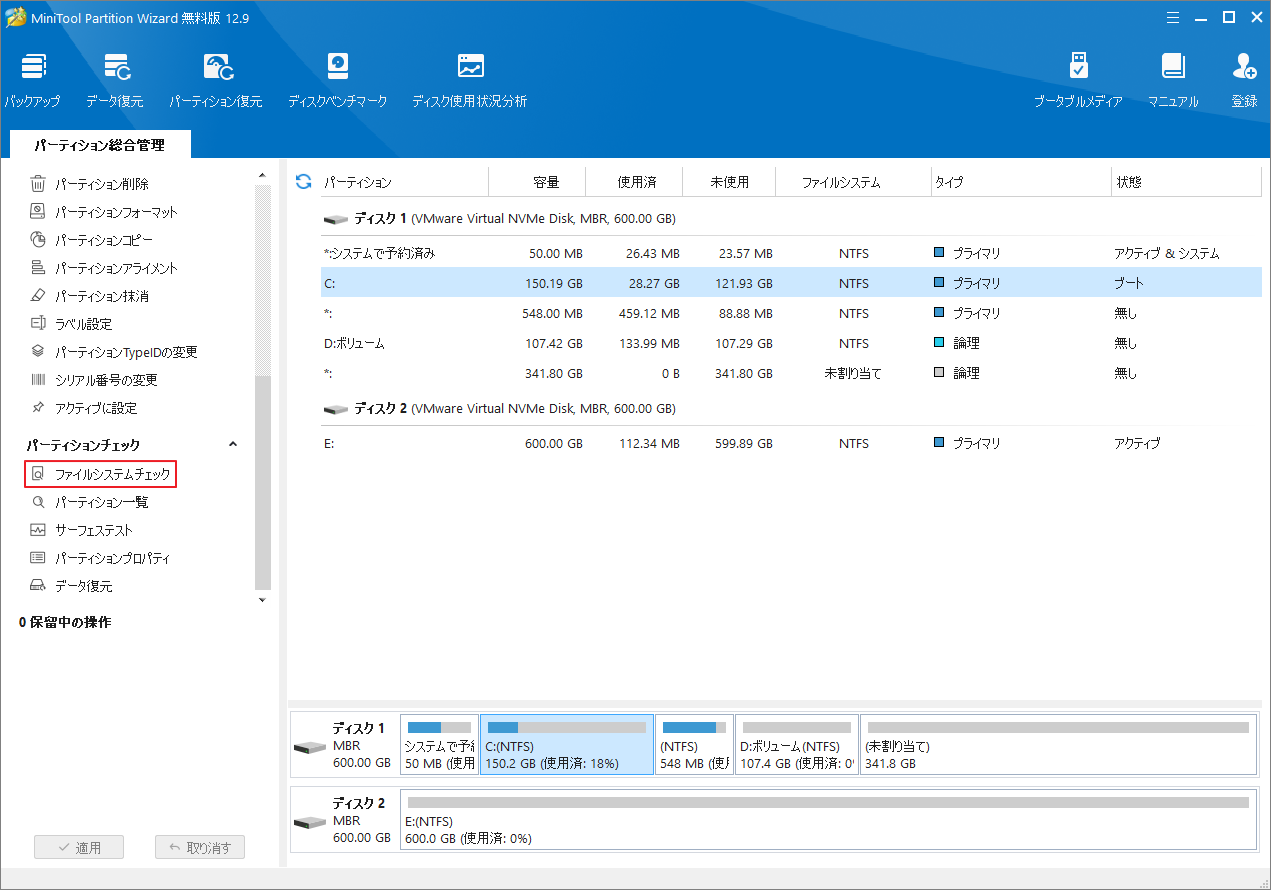This screenshot has width=1271, height=890.
Task: Open ラベル設定
Action: [x=70, y=324]
